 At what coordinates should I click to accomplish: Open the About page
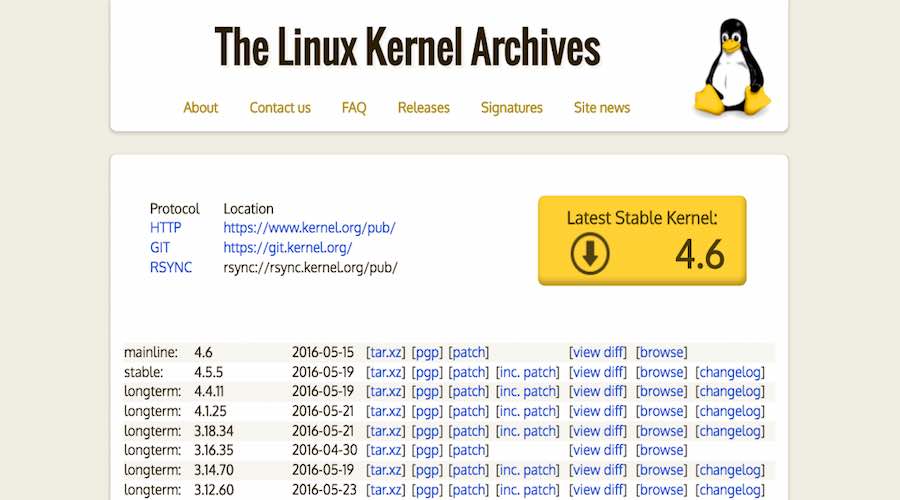[200, 108]
